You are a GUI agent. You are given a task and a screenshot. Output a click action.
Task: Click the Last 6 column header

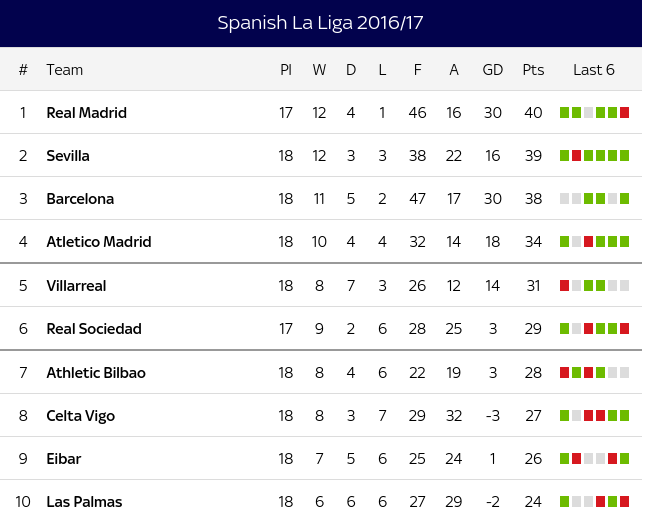[594, 70]
